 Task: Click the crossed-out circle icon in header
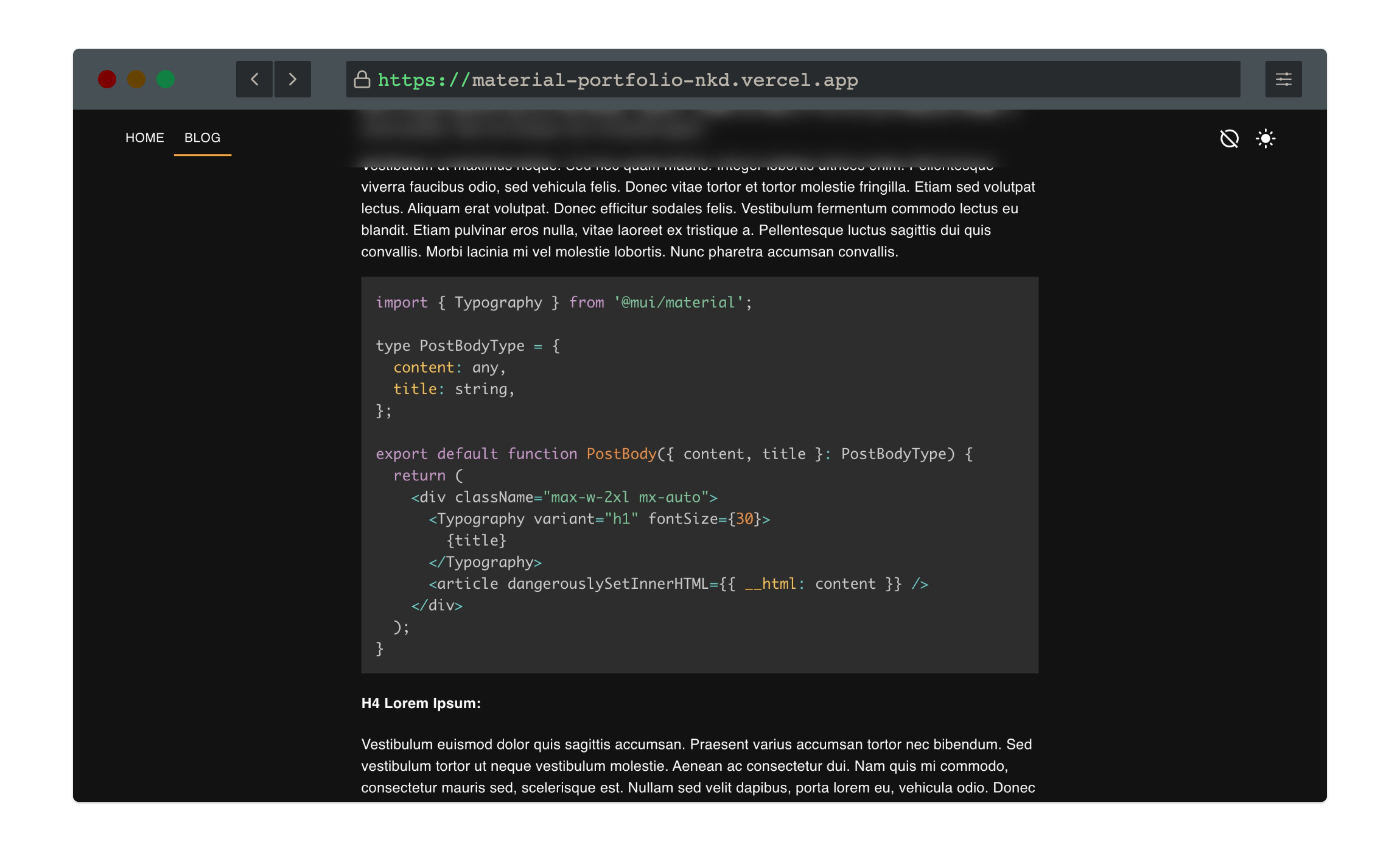pos(1229,138)
